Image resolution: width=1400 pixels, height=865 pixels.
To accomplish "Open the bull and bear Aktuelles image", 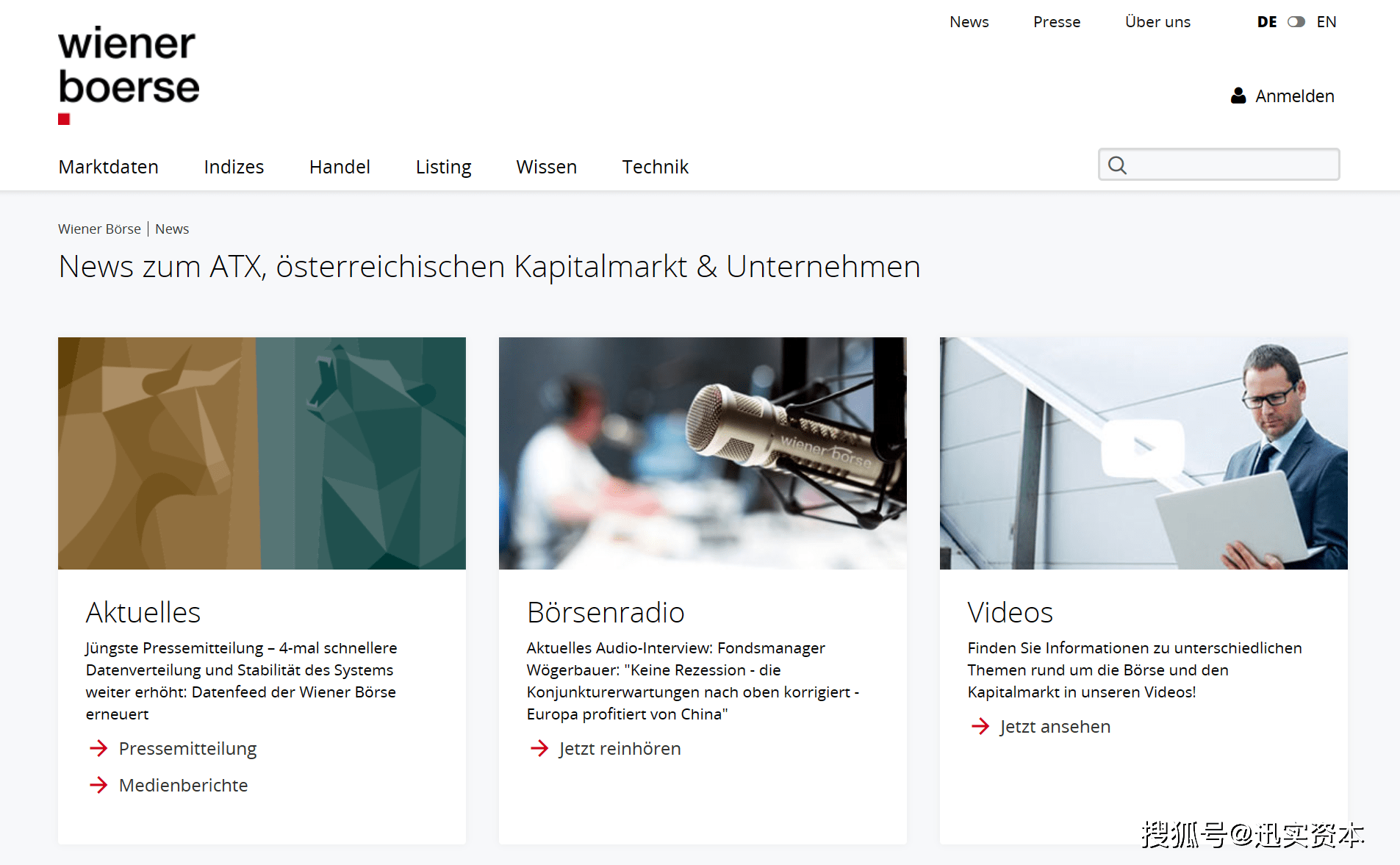I will (x=262, y=453).
